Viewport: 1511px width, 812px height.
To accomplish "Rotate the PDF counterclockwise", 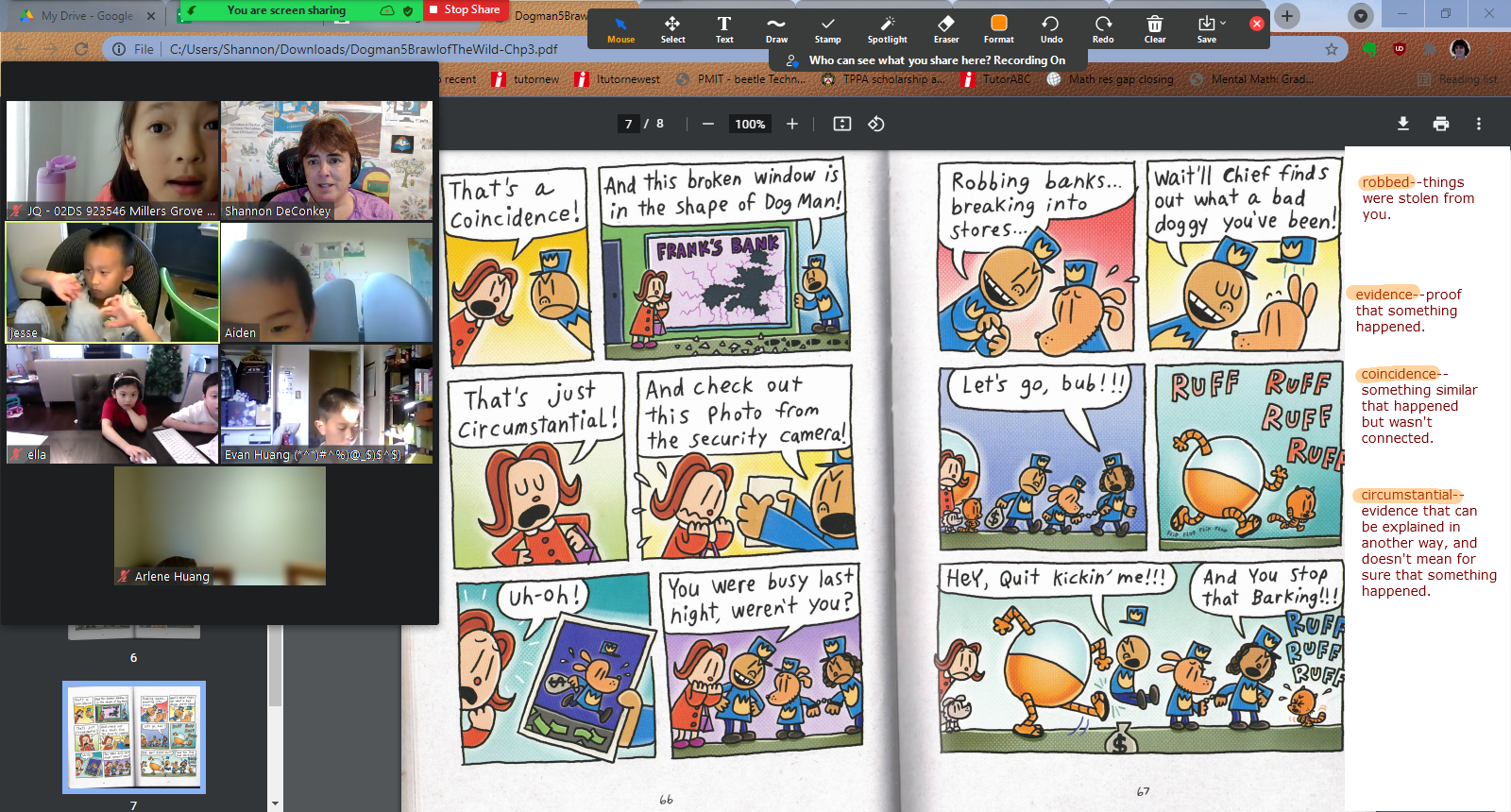I will coord(876,124).
